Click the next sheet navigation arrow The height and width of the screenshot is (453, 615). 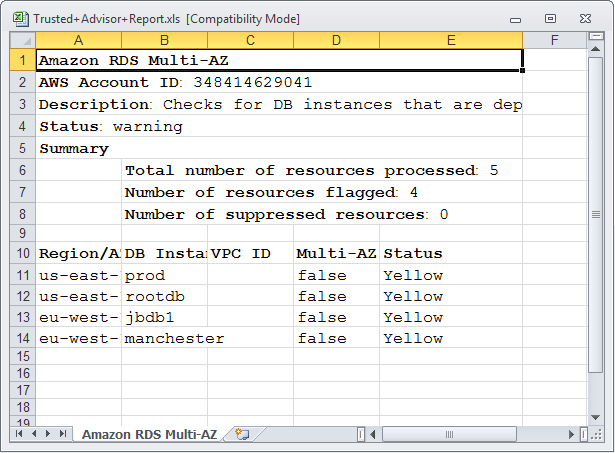pos(49,434)
